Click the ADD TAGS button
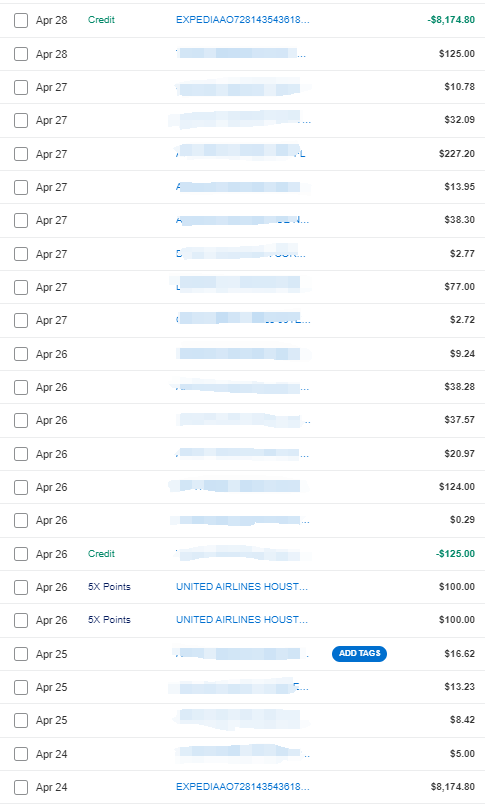Image resolution: width=485 pixels, height=811 pixels. [359, 654]
